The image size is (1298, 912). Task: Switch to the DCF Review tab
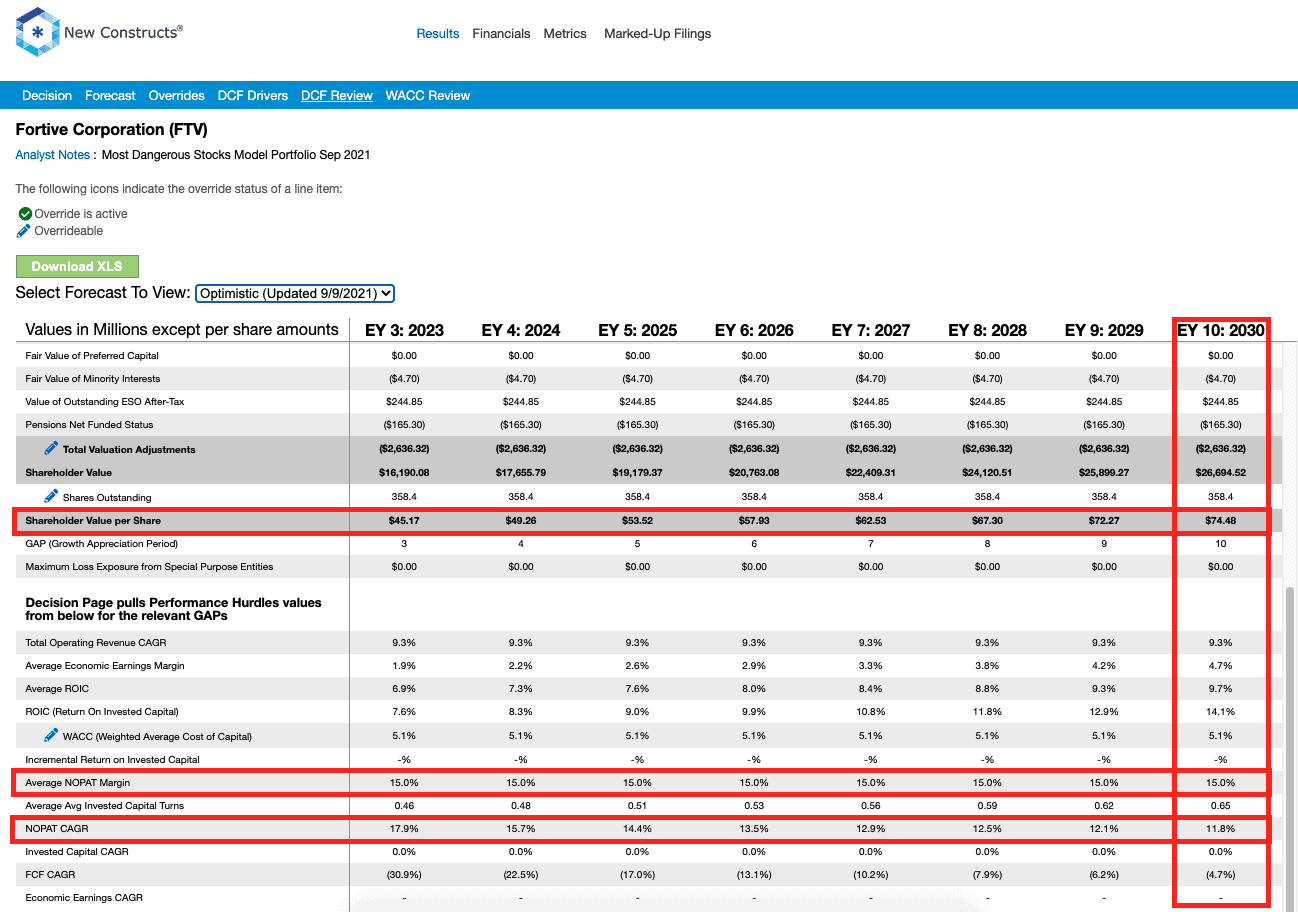[337, 96]
